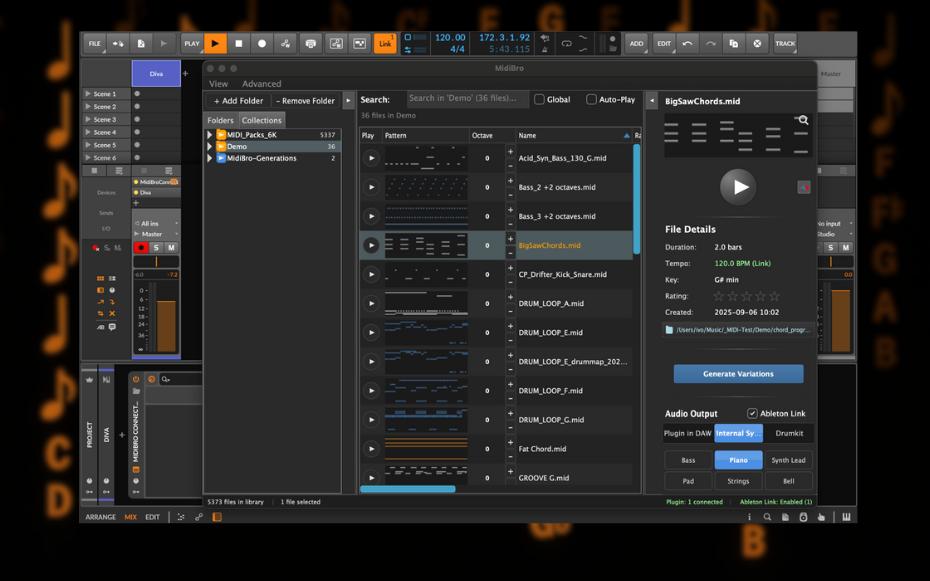The image size is (930, 581).
Task: Activate the metronome in the transport bar
Action: pyautogui.click(x=310, y=44)
